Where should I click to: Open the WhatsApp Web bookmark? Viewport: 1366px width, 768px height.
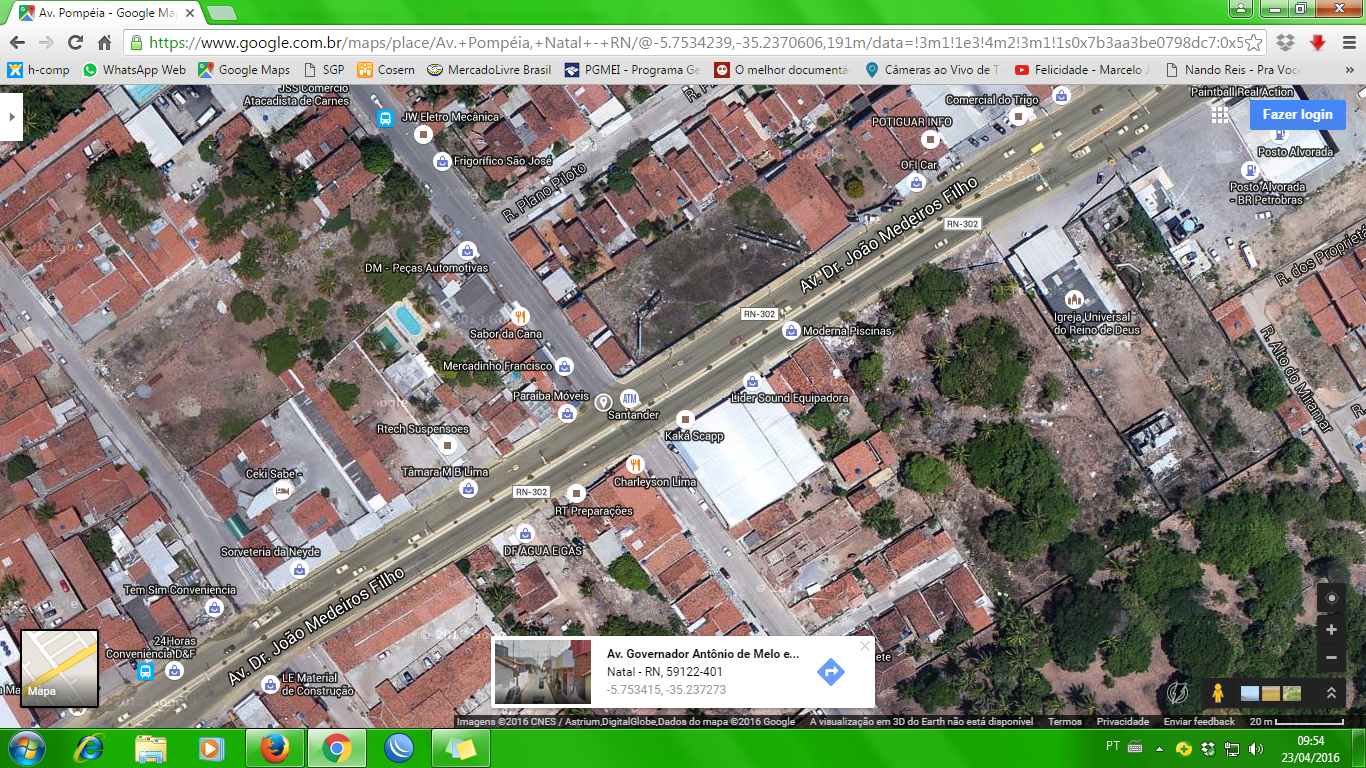(135, 70)
